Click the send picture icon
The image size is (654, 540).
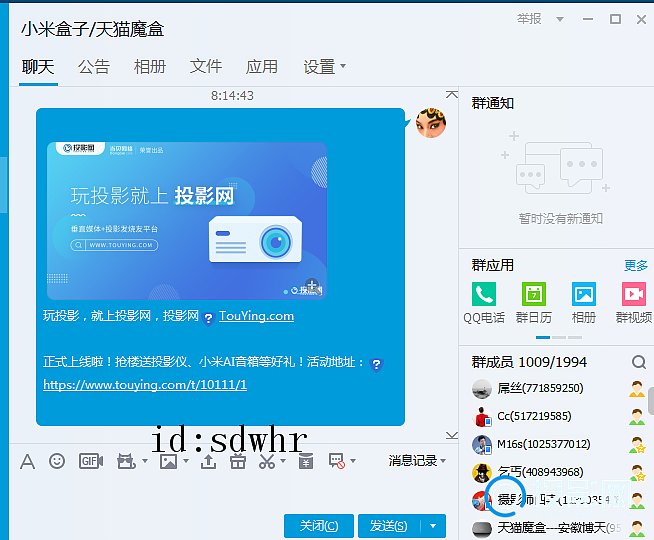tap(168, 461)
